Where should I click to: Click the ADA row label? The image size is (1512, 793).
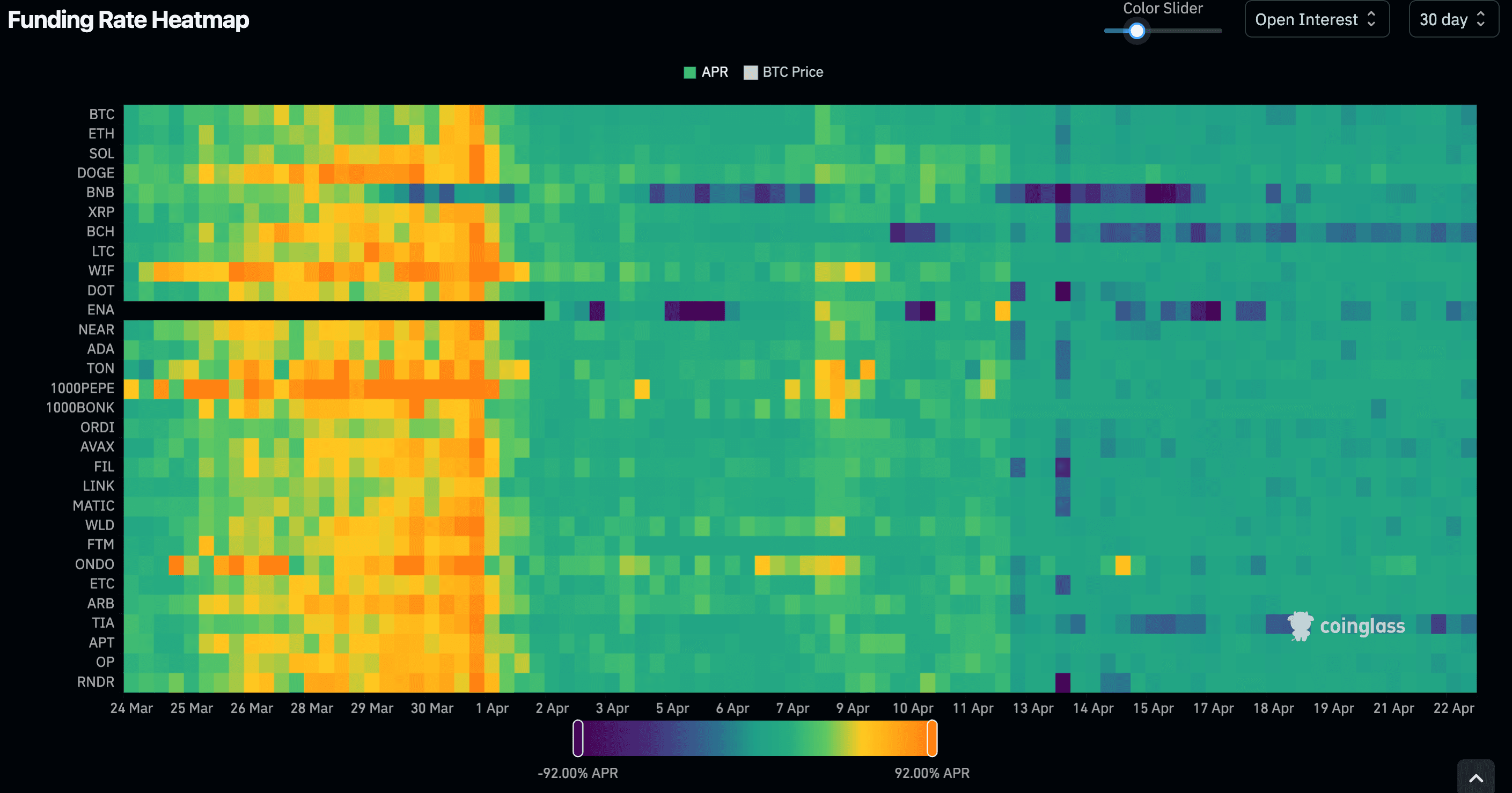100,349
